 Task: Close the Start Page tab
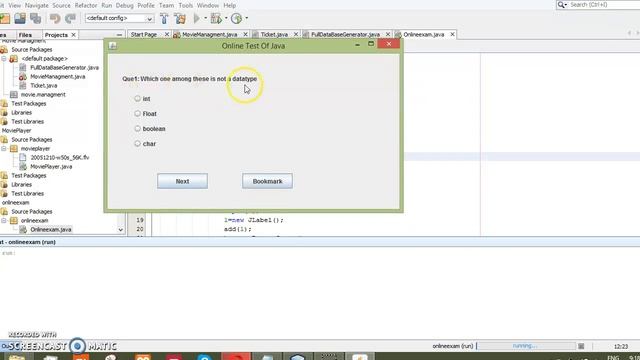(x=167, y=35)
